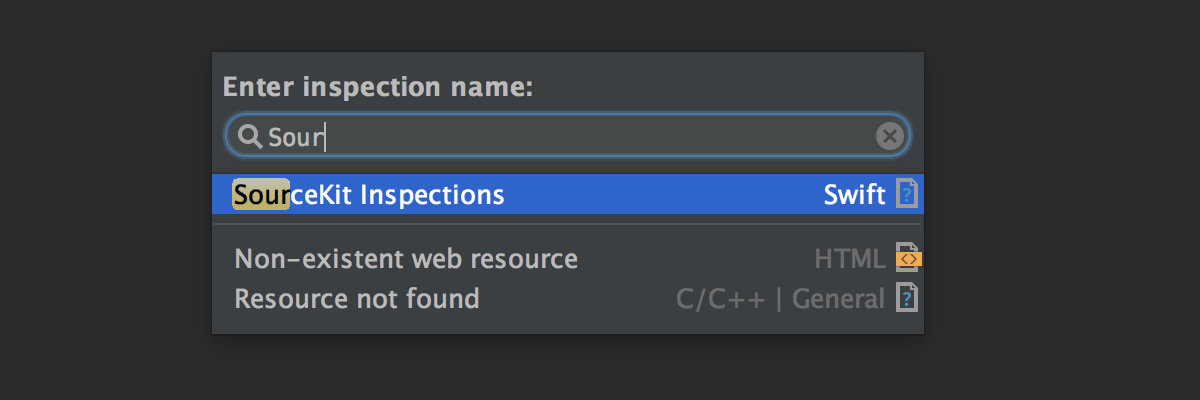Click the C/C++ General file icon

pos(907,298)
